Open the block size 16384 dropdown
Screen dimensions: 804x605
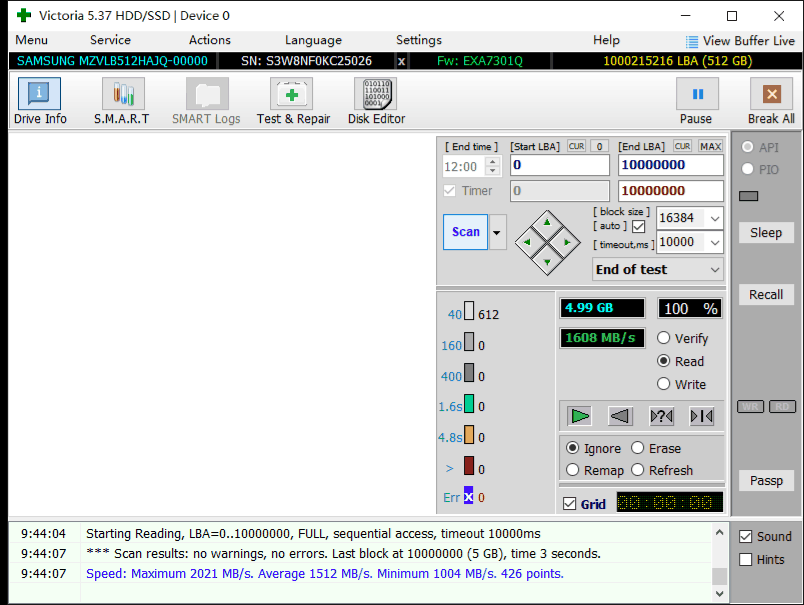tap(715, 219)
